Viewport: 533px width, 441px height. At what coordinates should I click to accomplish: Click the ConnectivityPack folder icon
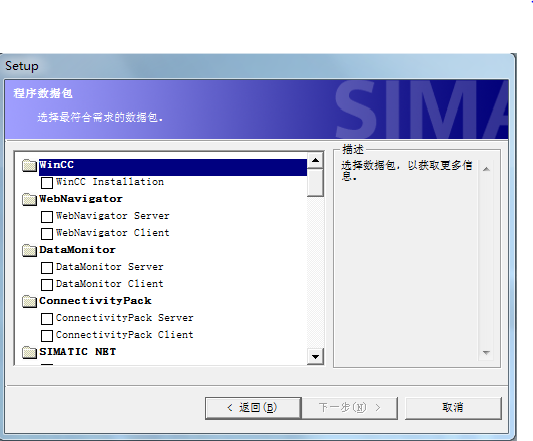29,301
